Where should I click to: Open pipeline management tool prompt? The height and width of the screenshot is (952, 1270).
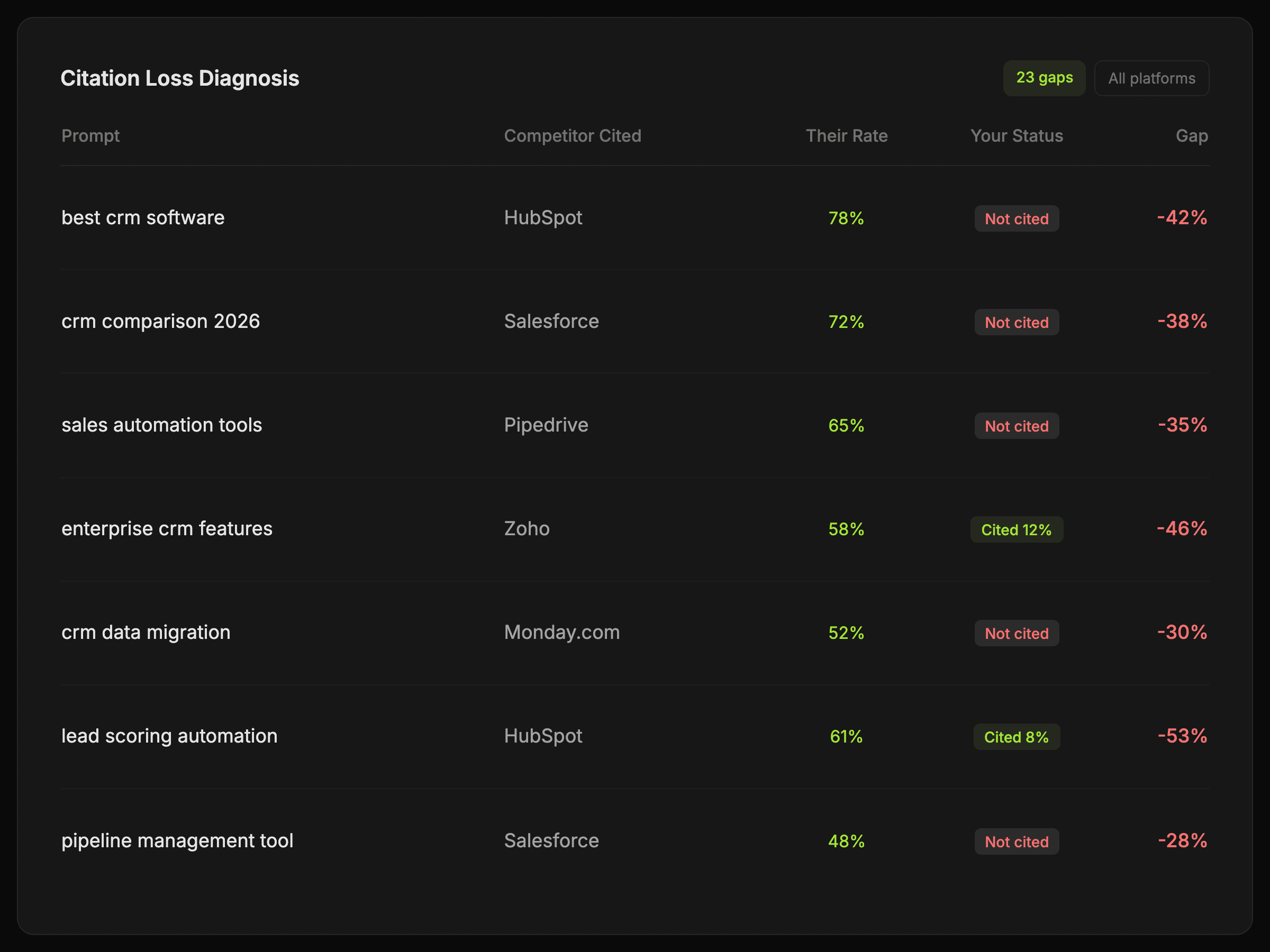point(177,841)
